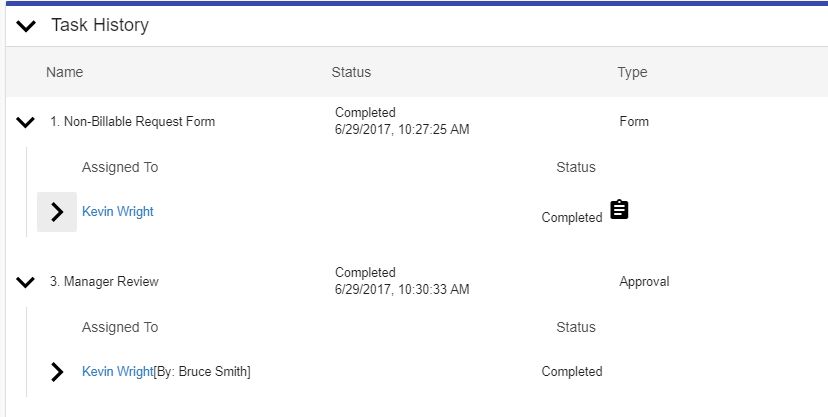This screenshot has width=828, height=417.
Task: Click the Name column header
Action: 64,72
